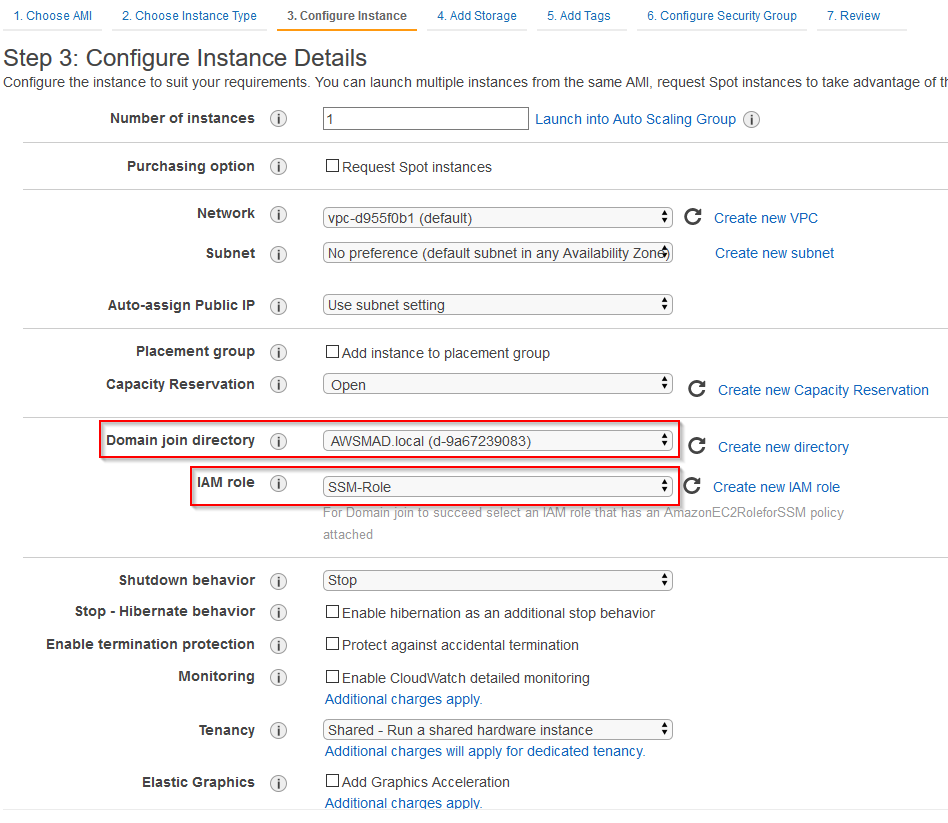Open the Tenancy dropdown

497,730
